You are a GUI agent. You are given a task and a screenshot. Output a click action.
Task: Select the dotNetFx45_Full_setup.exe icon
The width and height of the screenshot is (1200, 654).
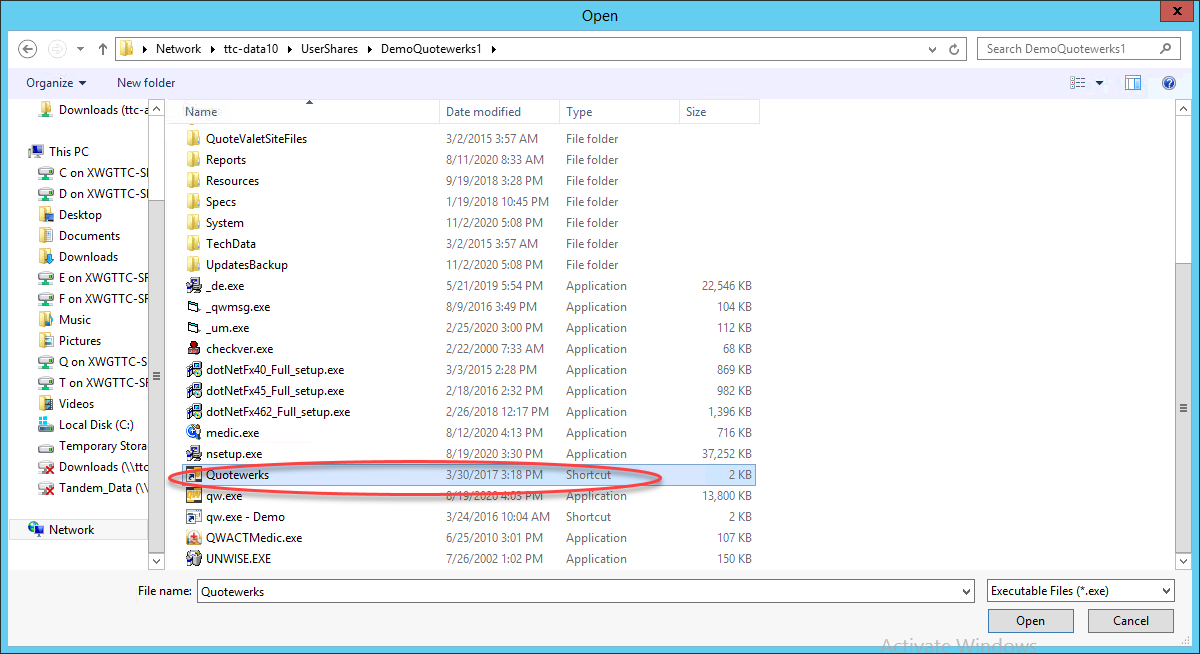tap(194, 391)
